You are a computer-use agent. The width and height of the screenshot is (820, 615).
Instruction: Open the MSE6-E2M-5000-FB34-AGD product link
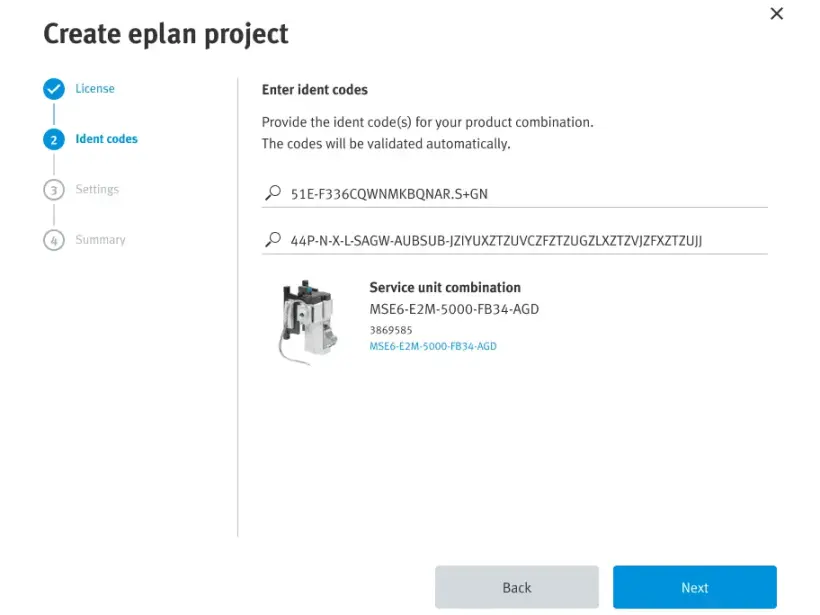(433, 347)
